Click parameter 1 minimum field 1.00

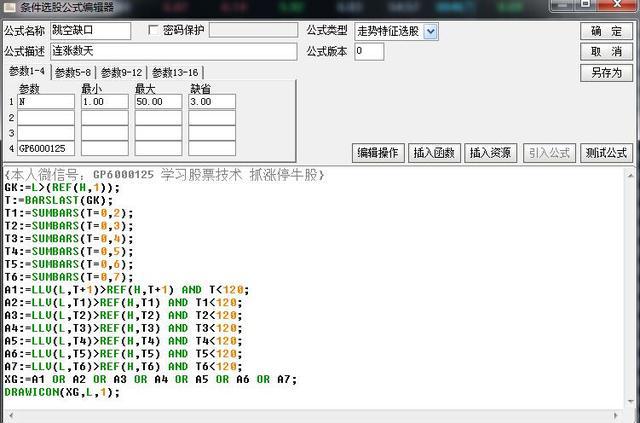105,102
